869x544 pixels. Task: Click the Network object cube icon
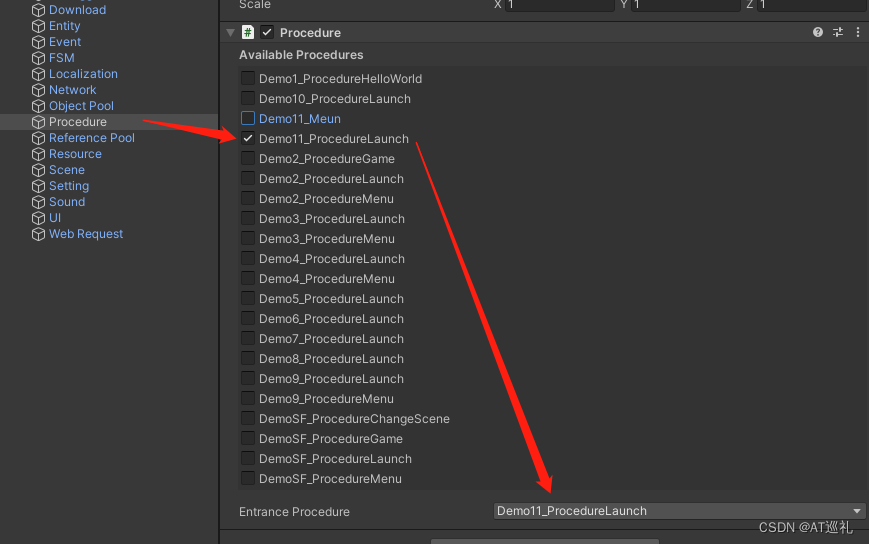click(x=38, y=90)
